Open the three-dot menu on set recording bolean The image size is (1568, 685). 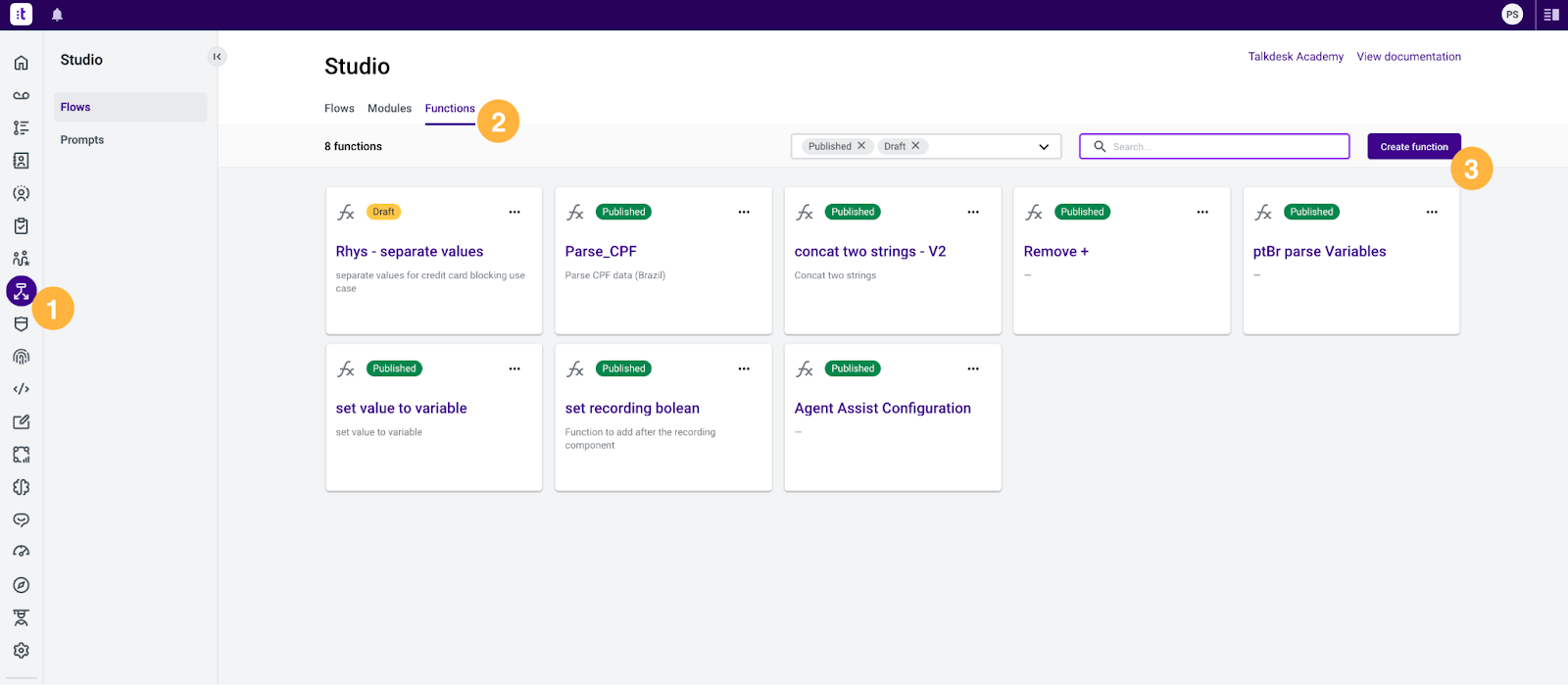[x=744, y=368]
